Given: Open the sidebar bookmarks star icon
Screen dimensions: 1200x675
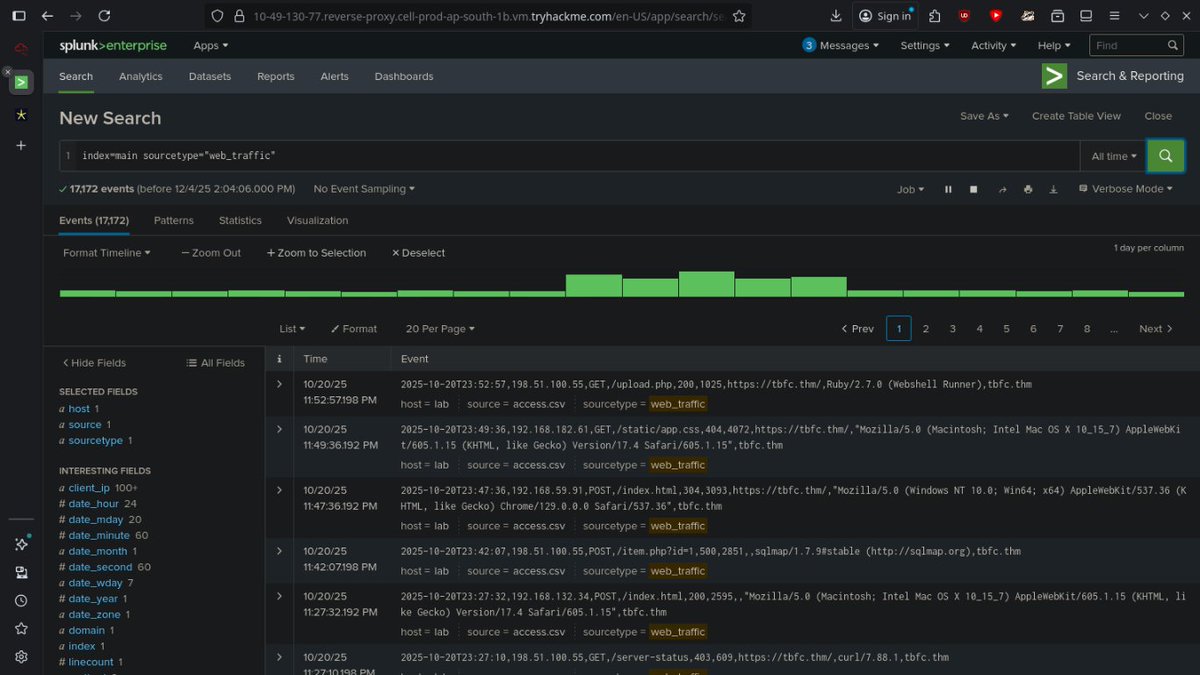Looking at the screenshot, I should 21,629.
